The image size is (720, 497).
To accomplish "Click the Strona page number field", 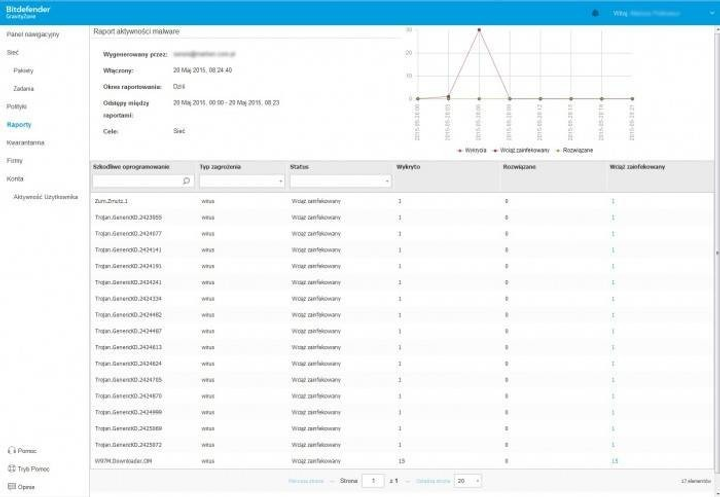I will pyautogui.click(x=373, y=481).
